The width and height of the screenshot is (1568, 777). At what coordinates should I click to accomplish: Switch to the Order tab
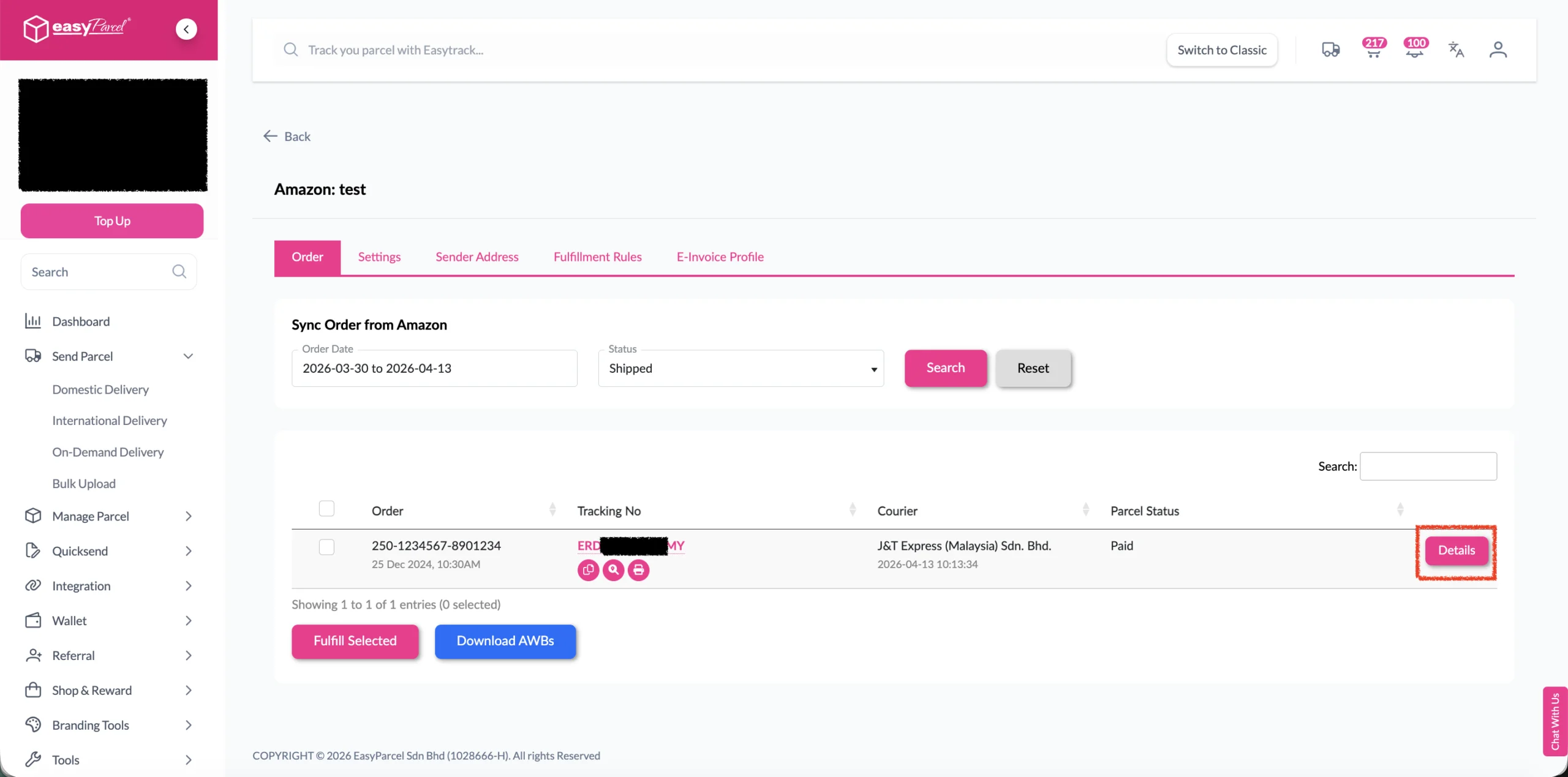(307, 257)
